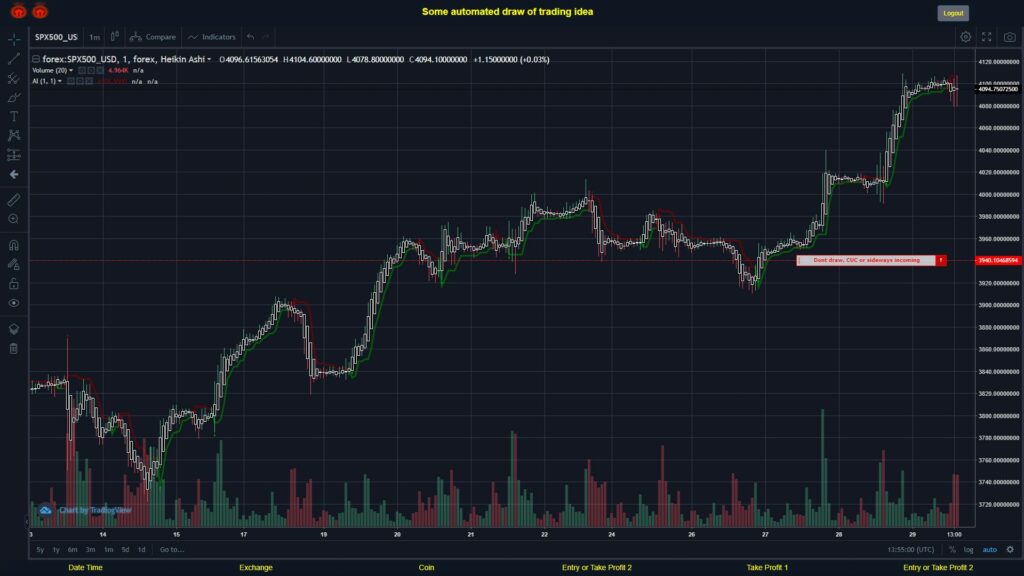Click the red 3940 price label on axis
The height and width of the screenshot is (576, 1024).
998,261
